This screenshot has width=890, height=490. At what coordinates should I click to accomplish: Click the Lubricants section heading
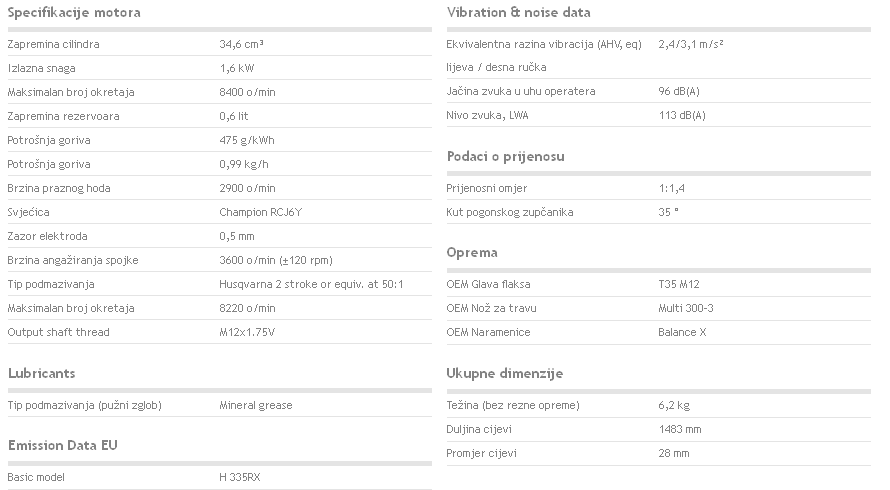coord(41,373)
